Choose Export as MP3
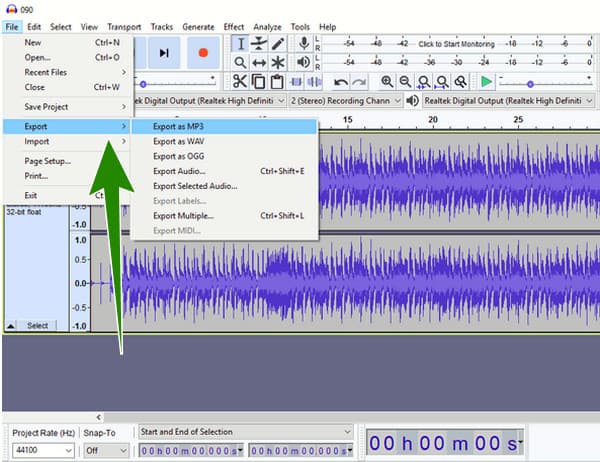The width and height of the screenshot is (600, 462). point(224,126)
